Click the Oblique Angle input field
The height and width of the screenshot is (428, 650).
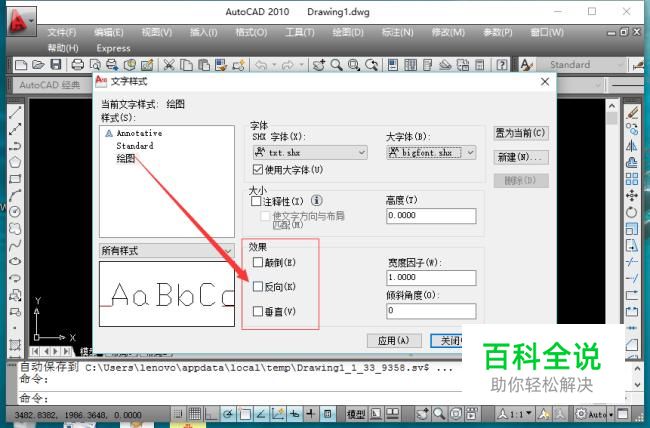[x=431, y=311]
